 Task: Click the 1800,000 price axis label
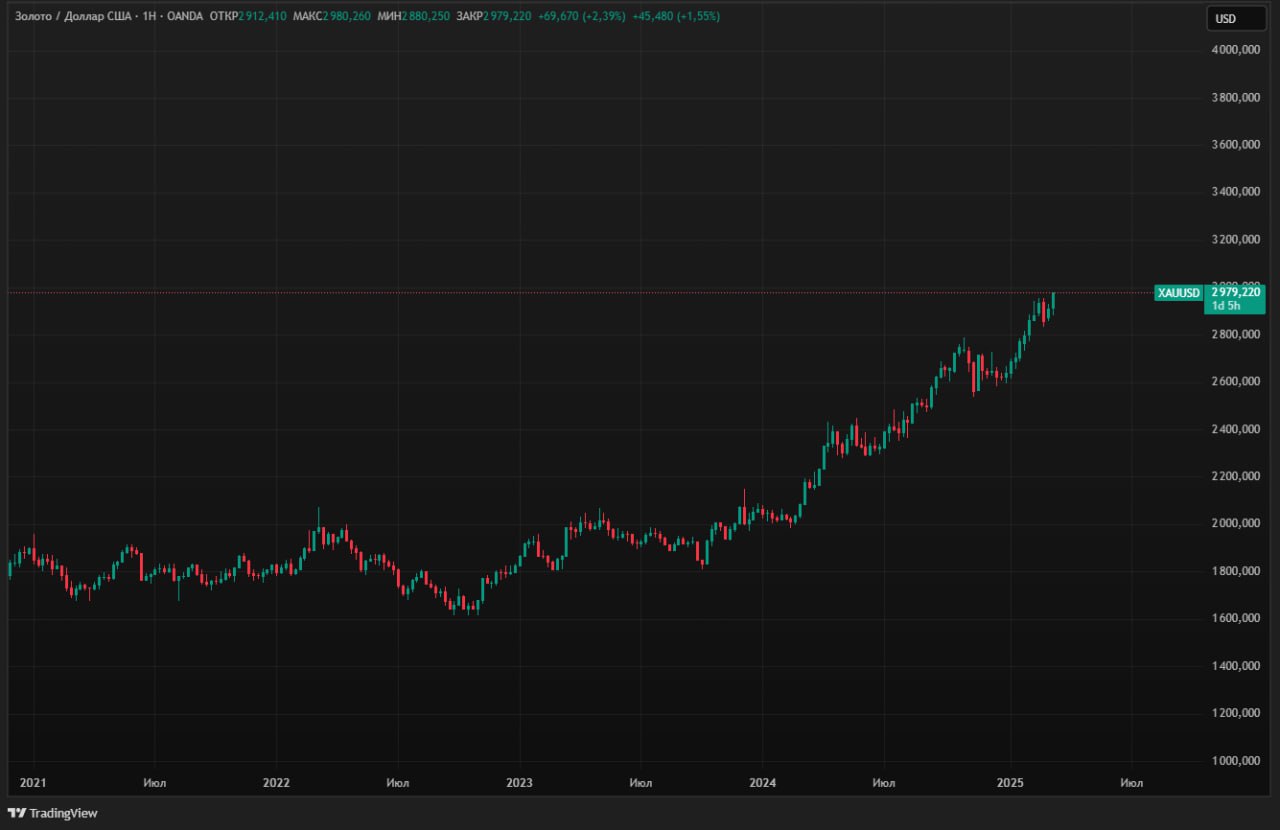point(1234,571)
